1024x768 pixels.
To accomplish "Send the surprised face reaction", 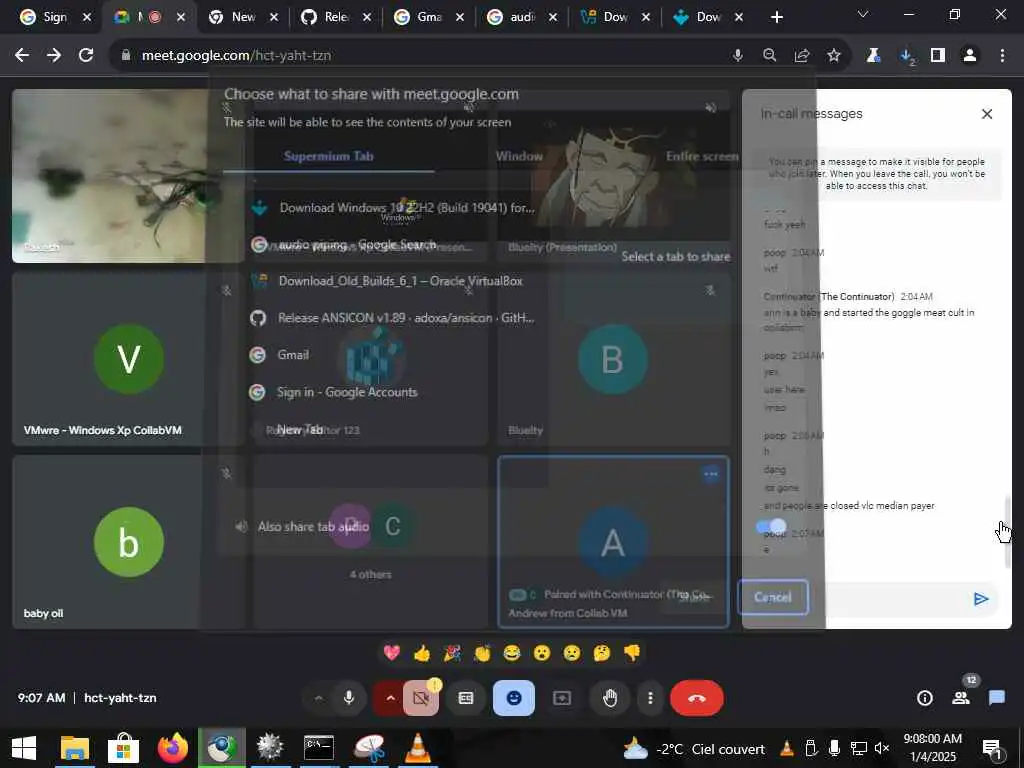I will [x=542, y=652].
